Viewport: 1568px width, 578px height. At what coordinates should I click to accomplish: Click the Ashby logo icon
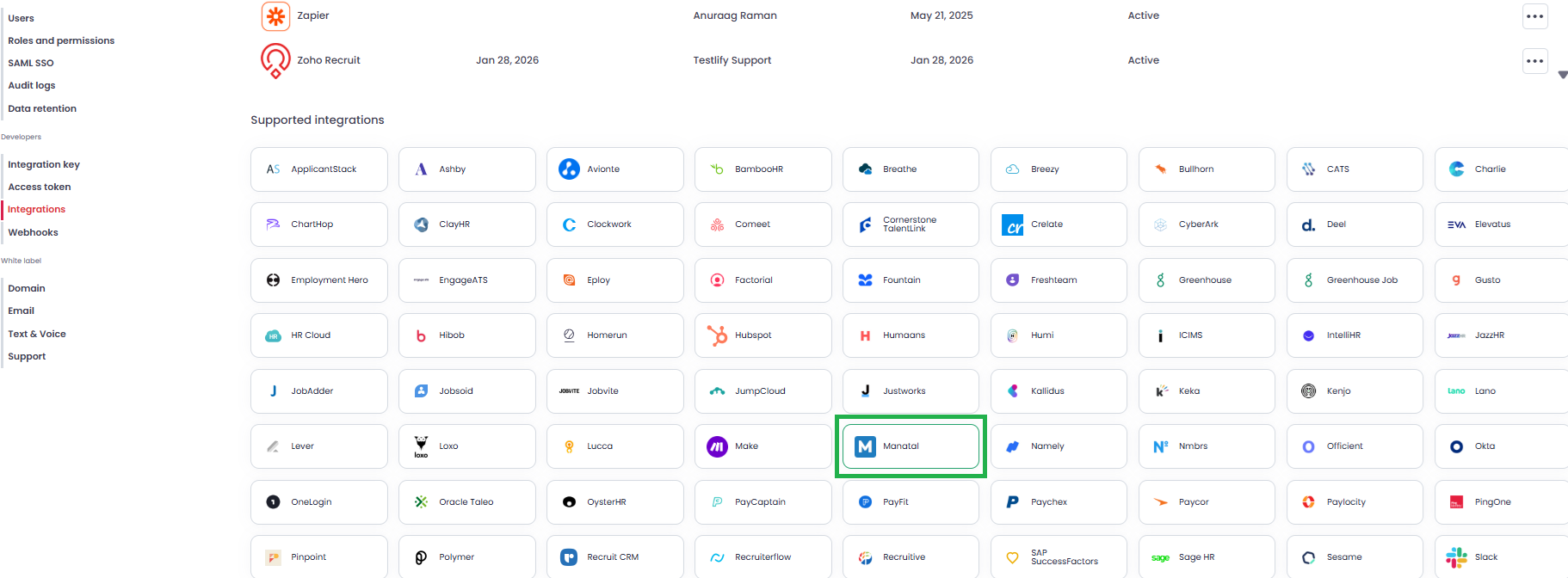[421, 169]
